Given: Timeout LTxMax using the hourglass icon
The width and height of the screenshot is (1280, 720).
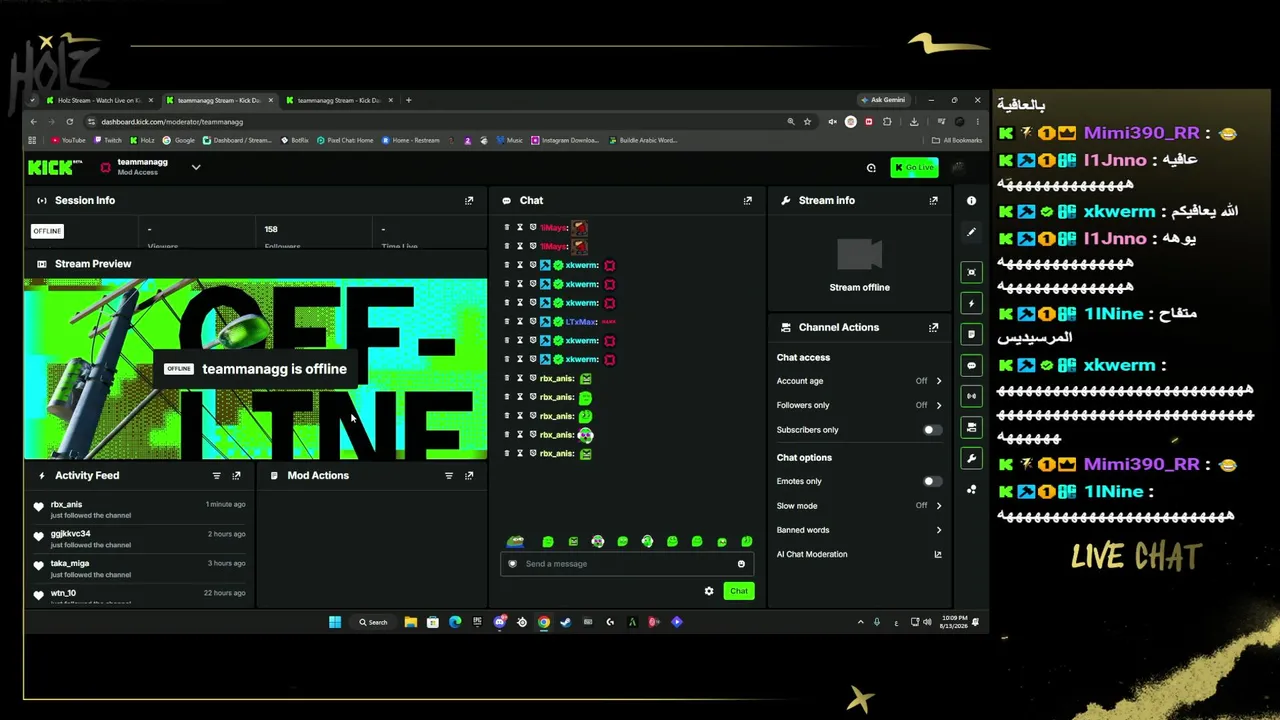Looking at the screenshot, I should point(520,322).
